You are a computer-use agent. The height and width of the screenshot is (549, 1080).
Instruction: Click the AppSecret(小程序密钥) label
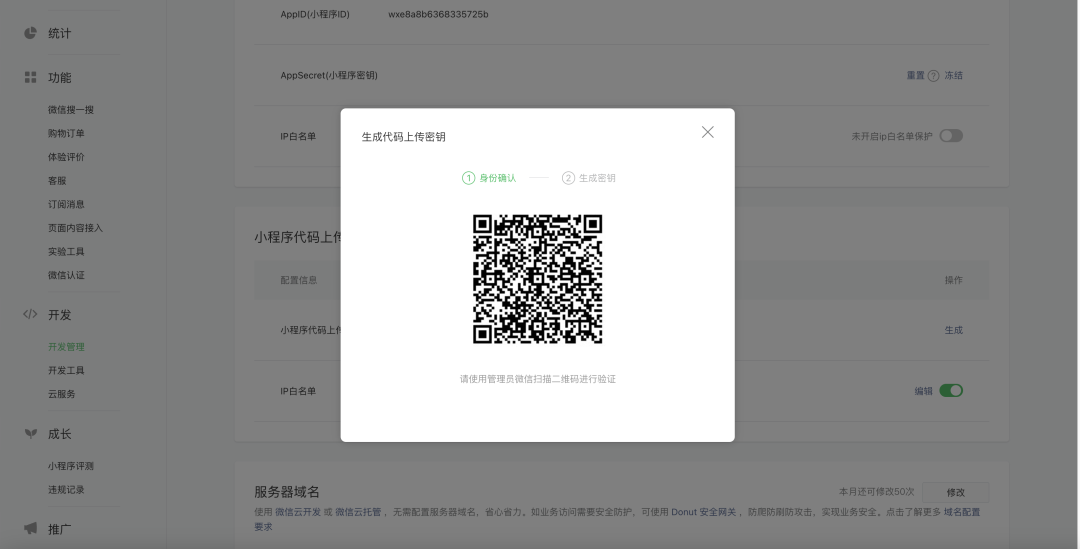pos(329,76)
